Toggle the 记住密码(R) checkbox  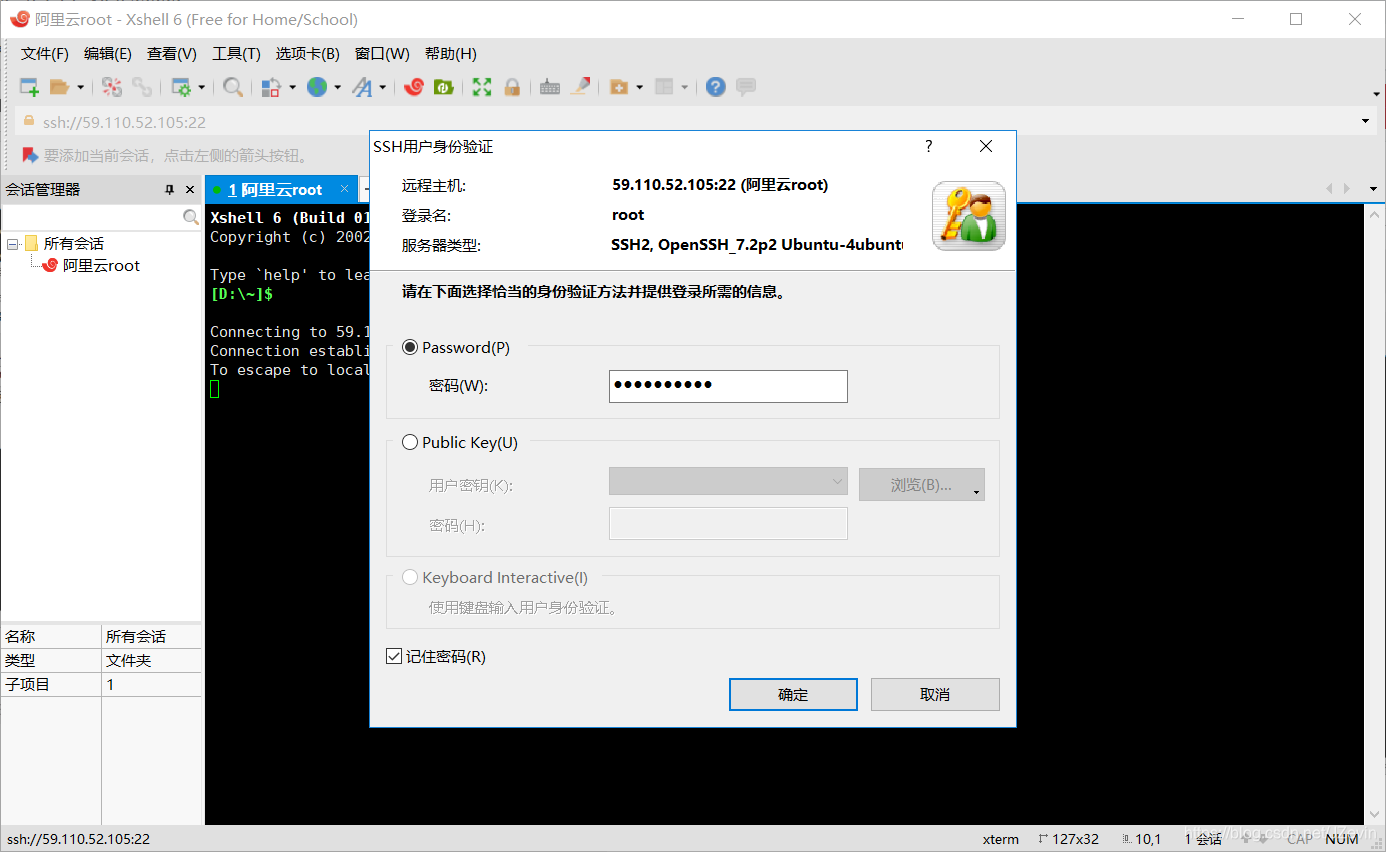pos(394,656)
